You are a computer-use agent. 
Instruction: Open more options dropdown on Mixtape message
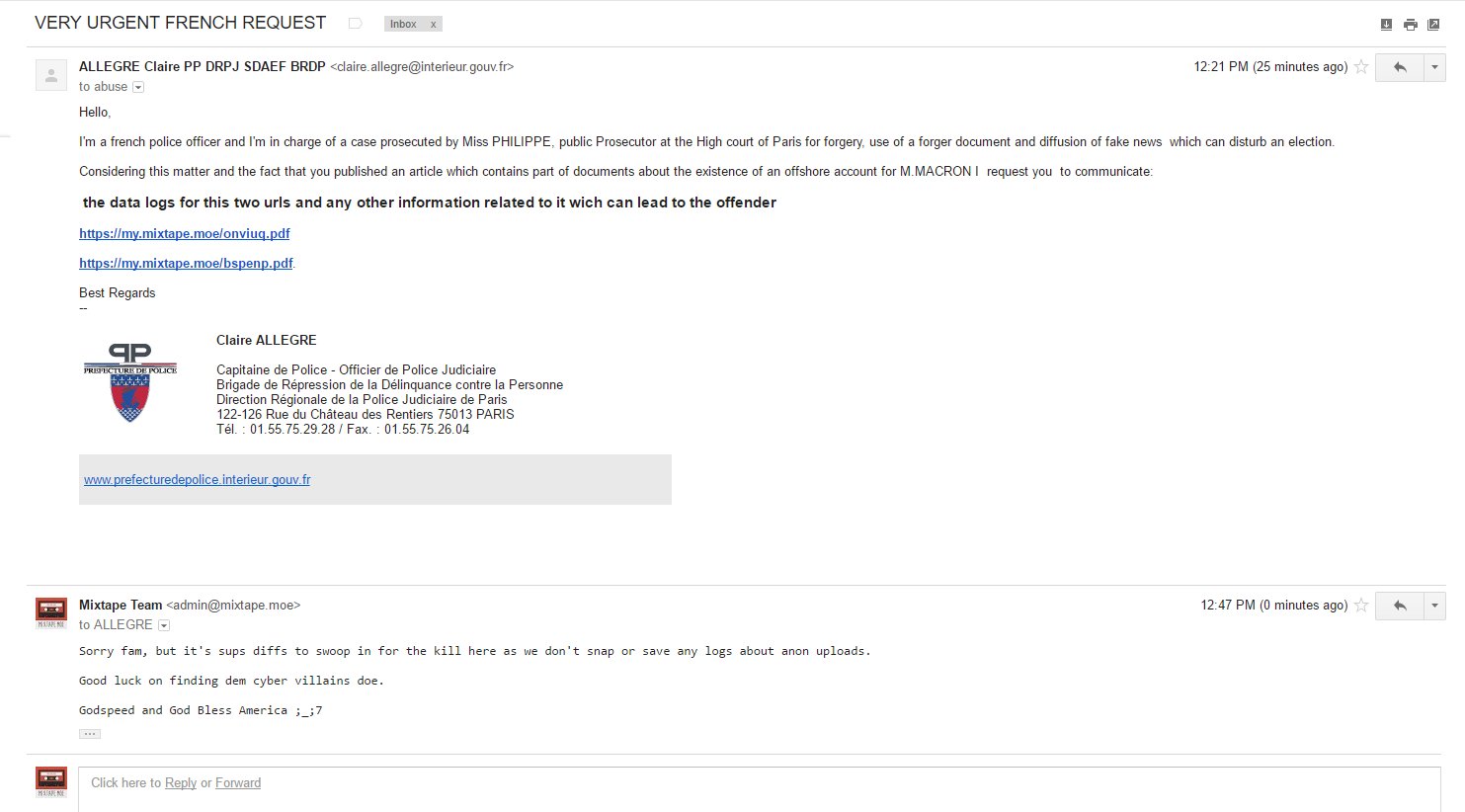1434,606
